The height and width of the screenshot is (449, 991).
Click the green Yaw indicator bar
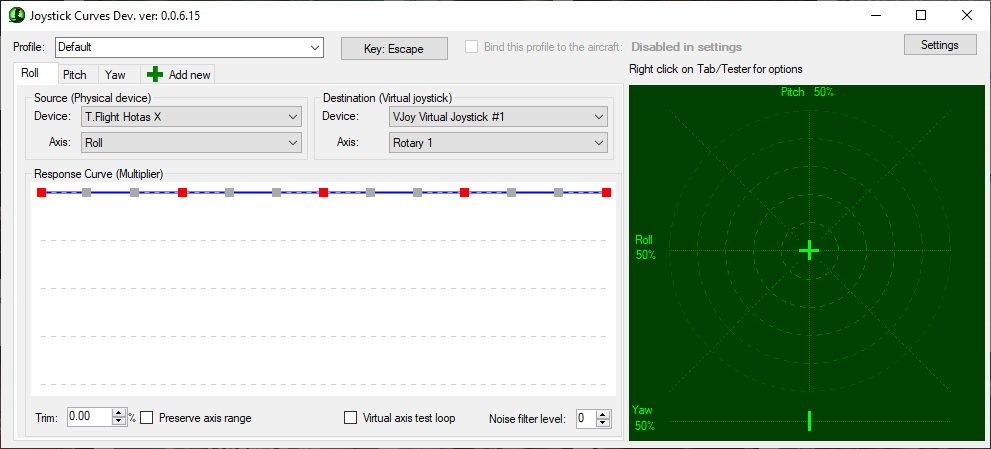[810, 421]
